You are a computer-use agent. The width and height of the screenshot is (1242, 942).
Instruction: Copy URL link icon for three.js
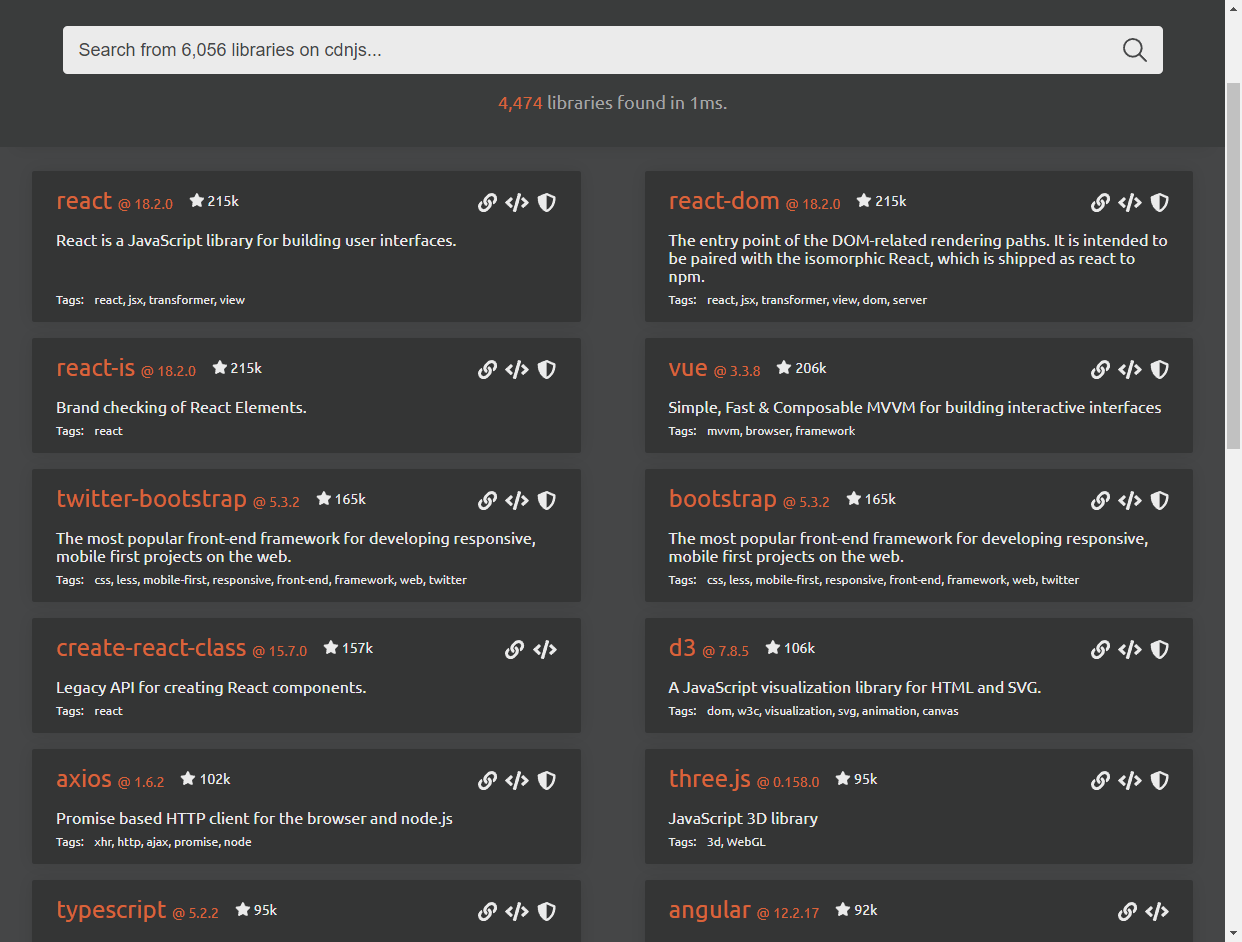[1100, 781]
